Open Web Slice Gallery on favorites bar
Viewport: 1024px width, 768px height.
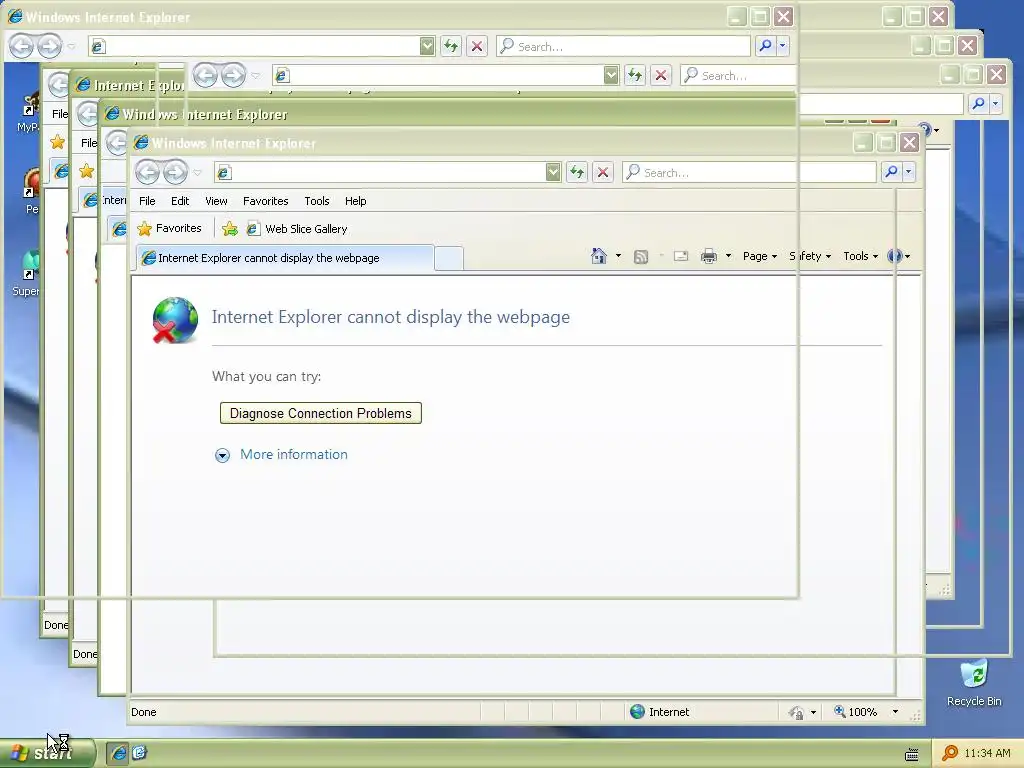[x=297, y=229]
